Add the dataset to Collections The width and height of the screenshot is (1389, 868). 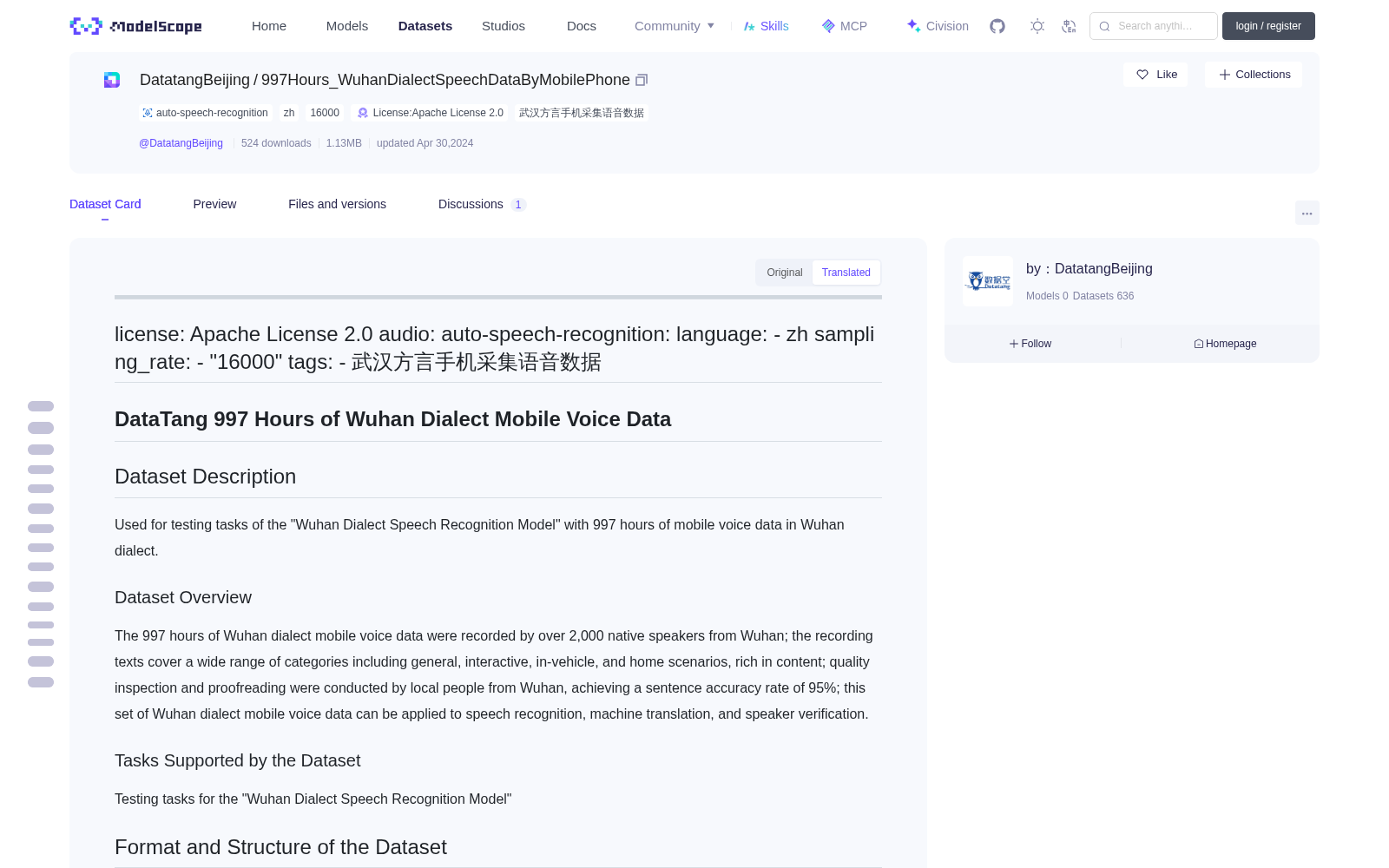(x=1254, y=75)
